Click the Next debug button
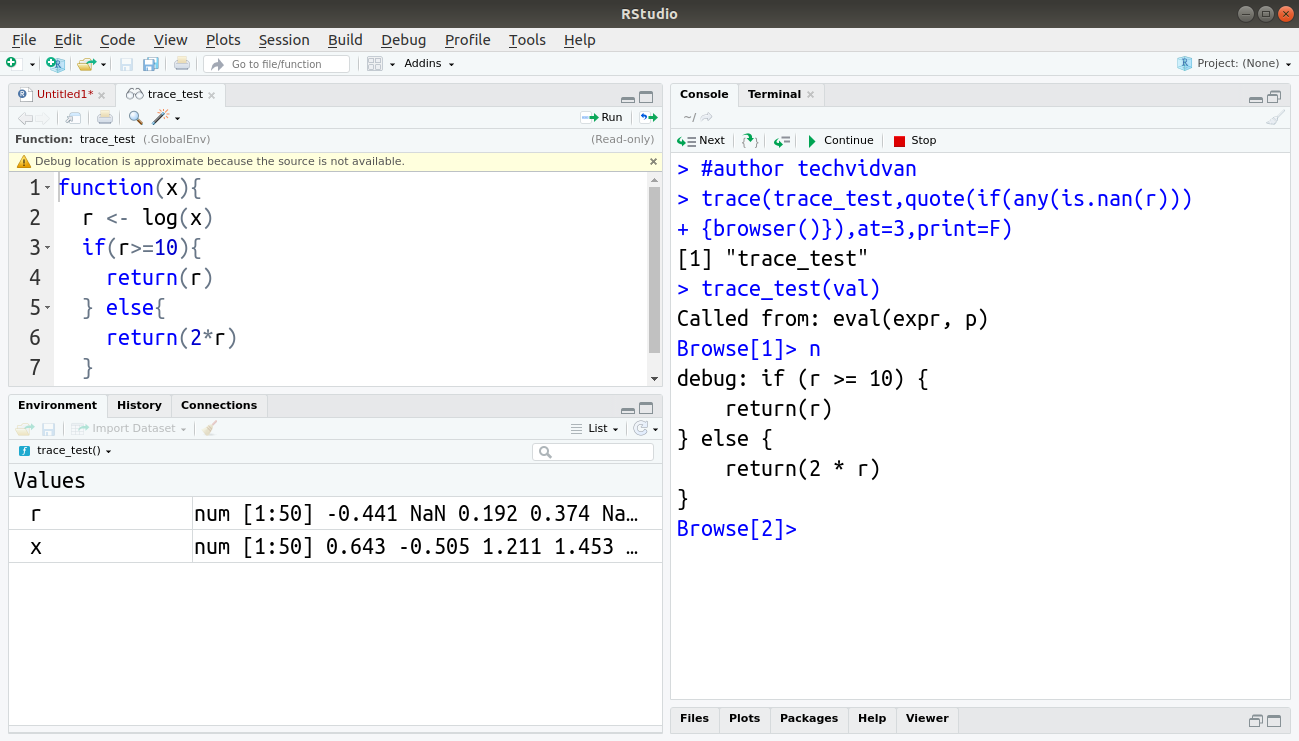Image resolution: width=1299 pixels, height=741 pixels. pyautogui.click(x=701, y=141)
